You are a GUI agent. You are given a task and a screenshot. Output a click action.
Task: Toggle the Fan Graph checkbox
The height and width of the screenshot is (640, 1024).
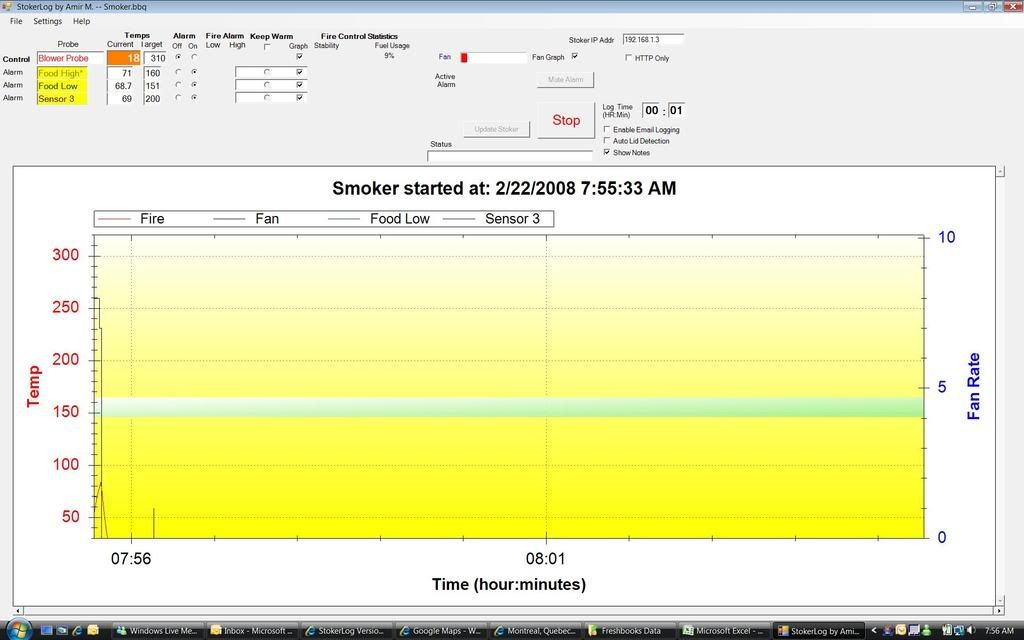pos(575,57)
